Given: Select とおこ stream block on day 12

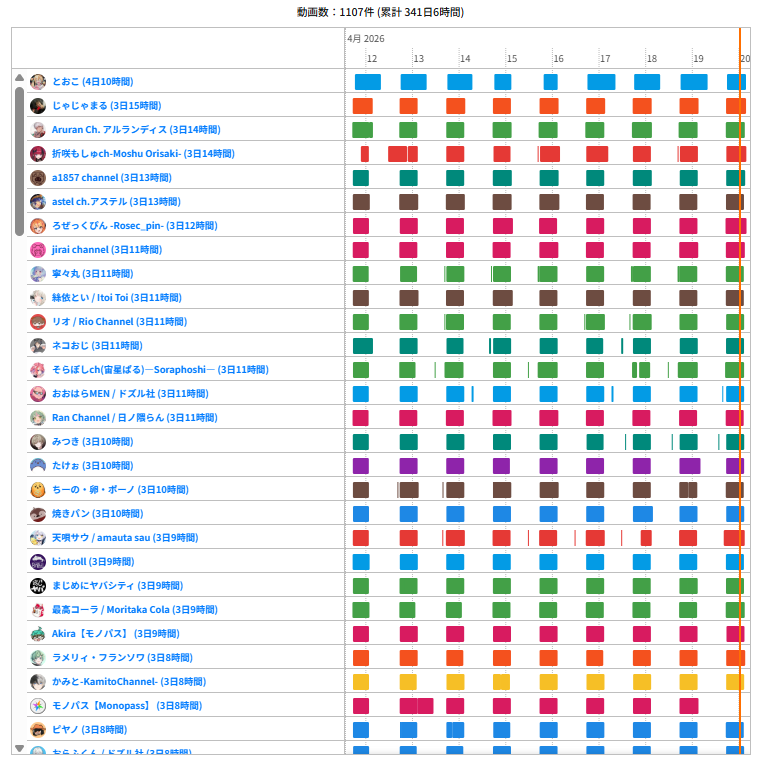Looking at the screenshot, I should pyautogui.click(x=368, y=82).
